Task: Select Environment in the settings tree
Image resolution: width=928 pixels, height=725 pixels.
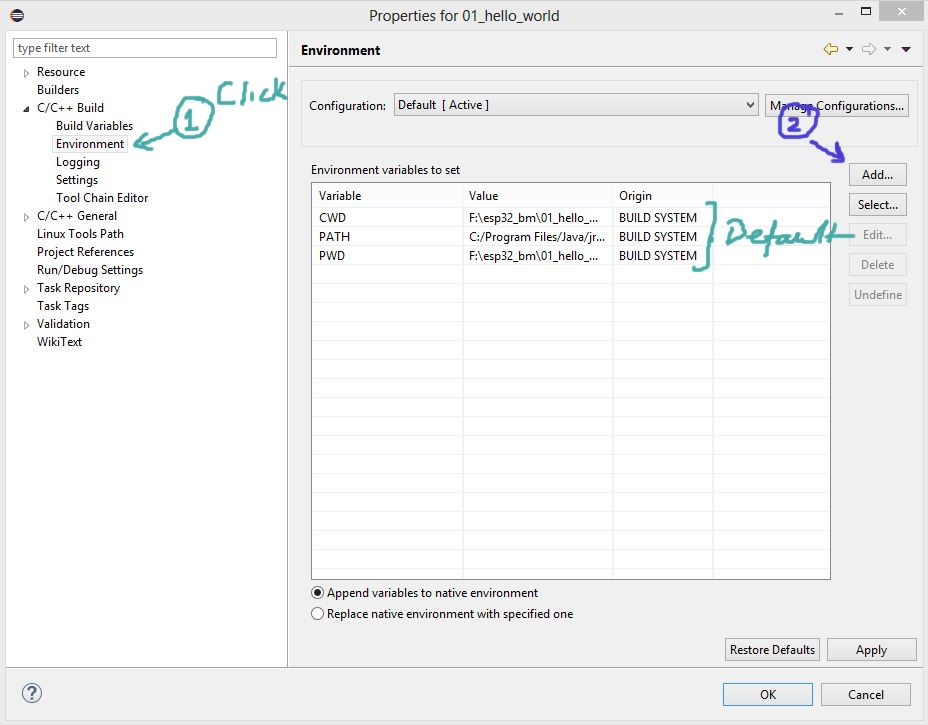Action: click(90, 144)
